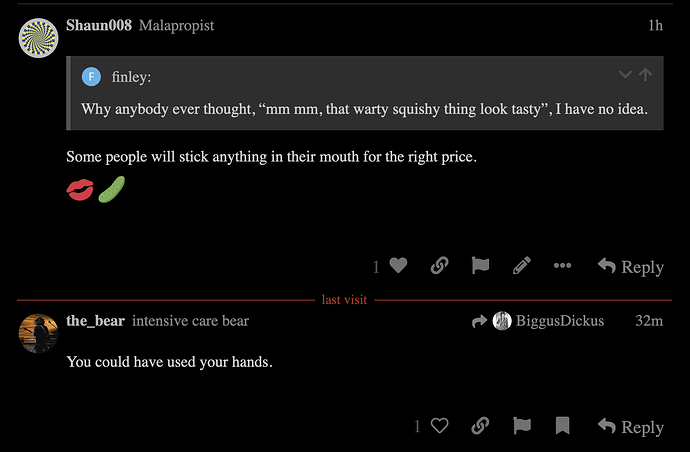Like the_bear's post with the heart

[439, 426]
